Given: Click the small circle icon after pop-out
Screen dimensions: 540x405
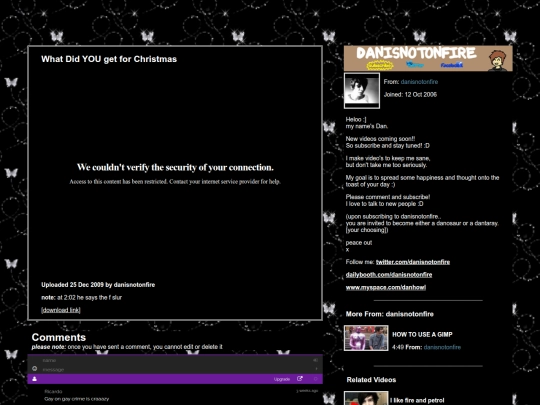Looking at the screenshot, I should click(315, 379).
